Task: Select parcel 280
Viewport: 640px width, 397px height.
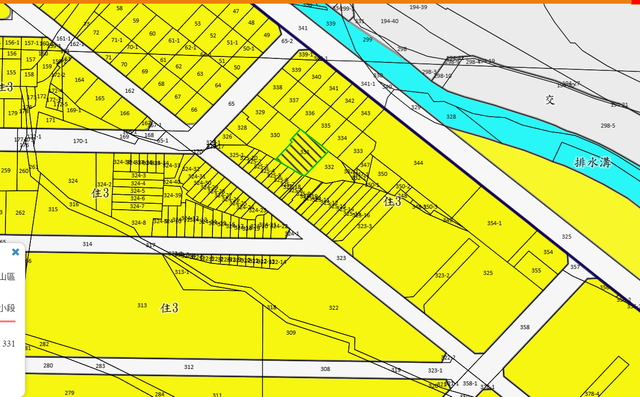Action: tap(48, 366)
